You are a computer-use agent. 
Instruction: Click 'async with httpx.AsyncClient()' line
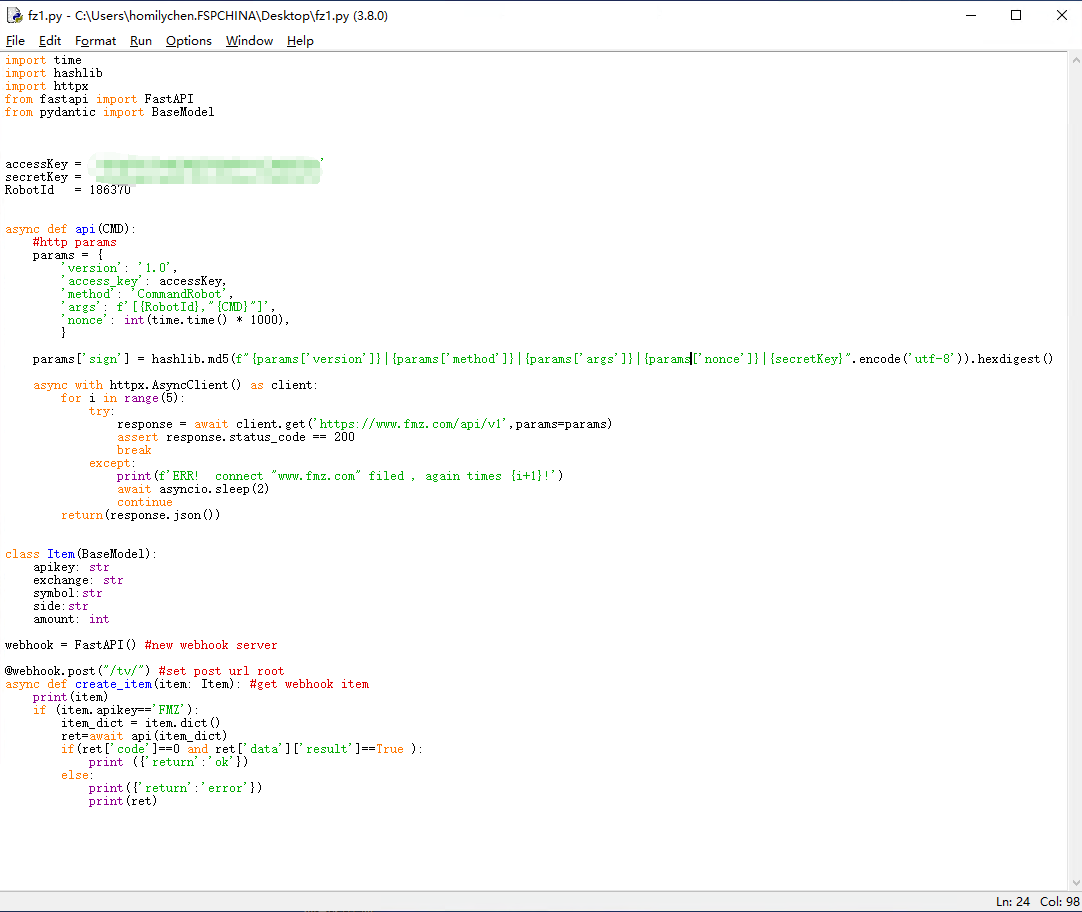tap(175, 386)
